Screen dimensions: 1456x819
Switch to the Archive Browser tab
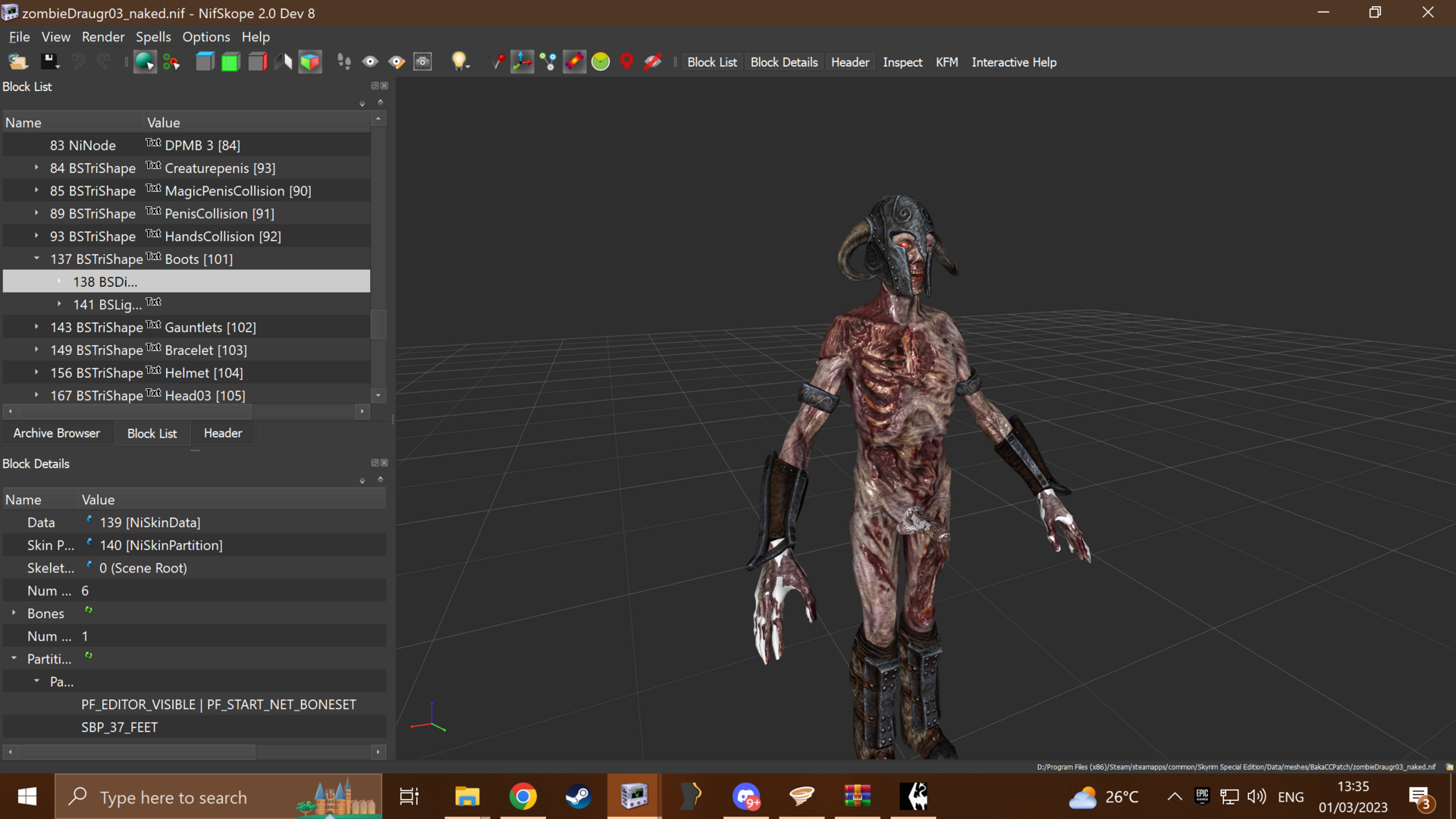coord(57,433)
